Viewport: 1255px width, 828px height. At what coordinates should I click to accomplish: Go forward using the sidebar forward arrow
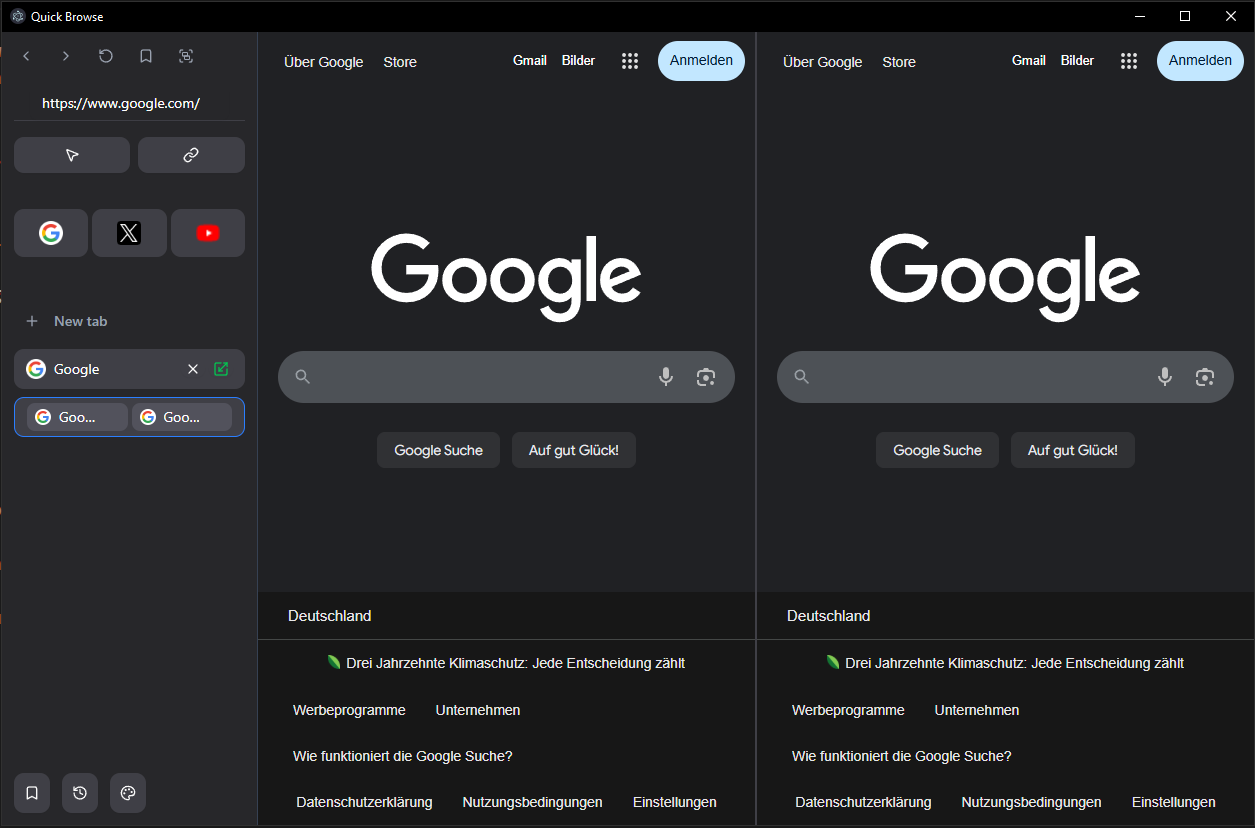tap(66, 56)
